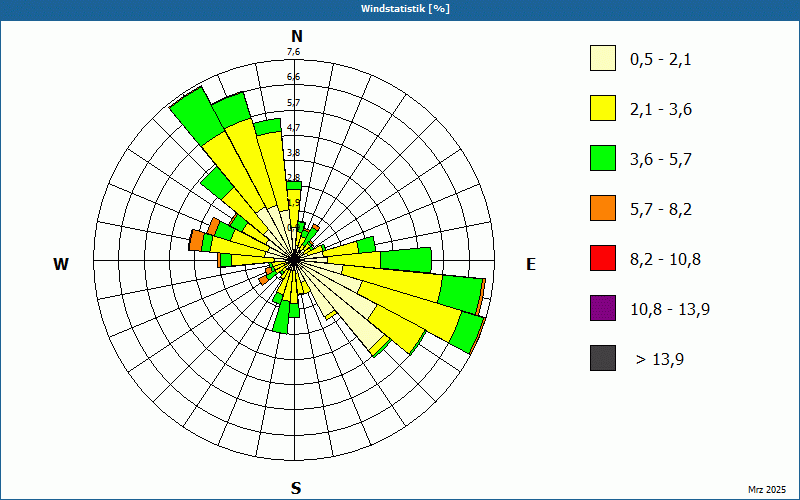This screenshot has height=500, width=800.
Task: Click the 6,6 radial axis value
Action: click(293, 77)
